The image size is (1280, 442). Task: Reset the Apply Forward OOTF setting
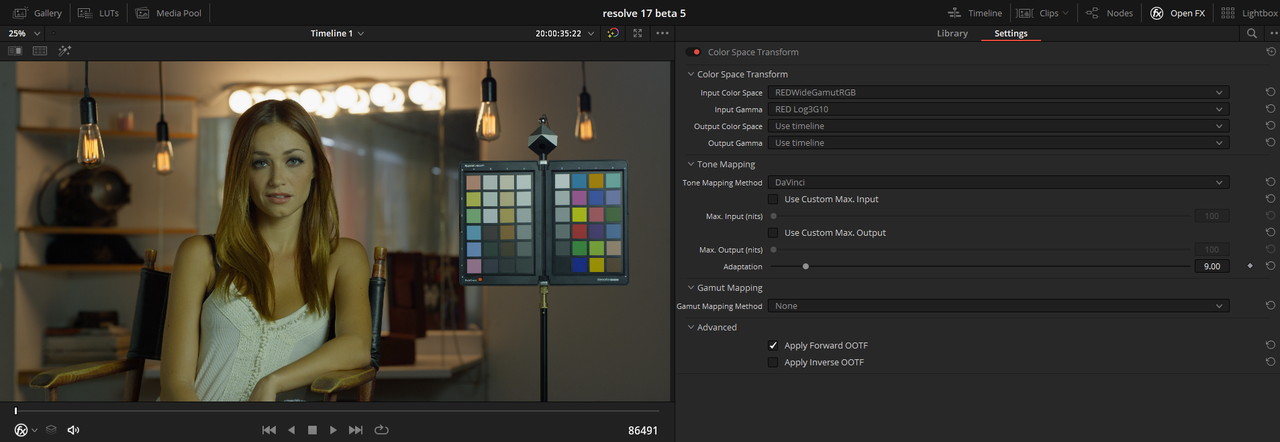pyautogui.click(x=1270, y=345)
